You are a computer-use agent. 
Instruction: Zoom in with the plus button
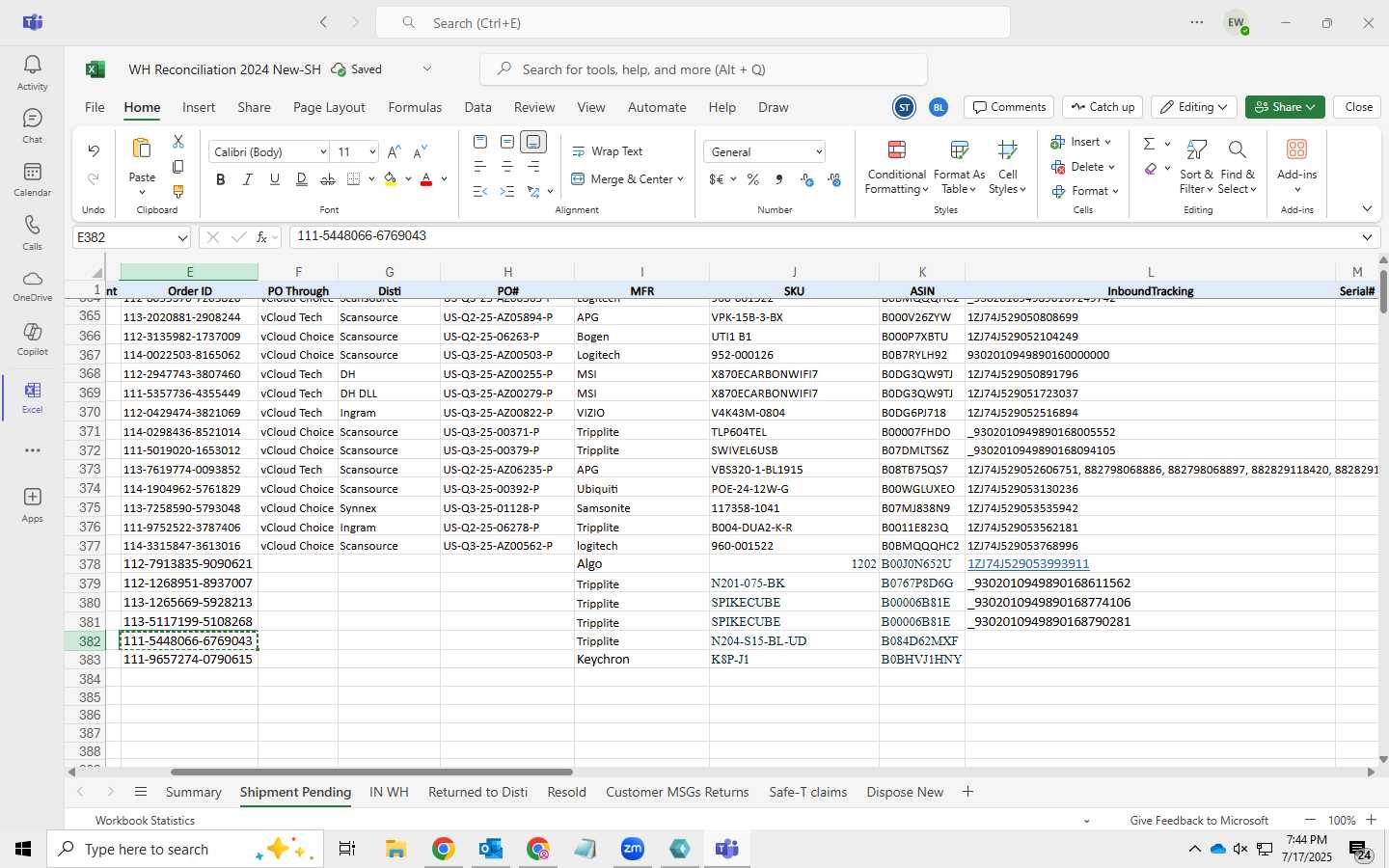click(x=1371, y=820)
